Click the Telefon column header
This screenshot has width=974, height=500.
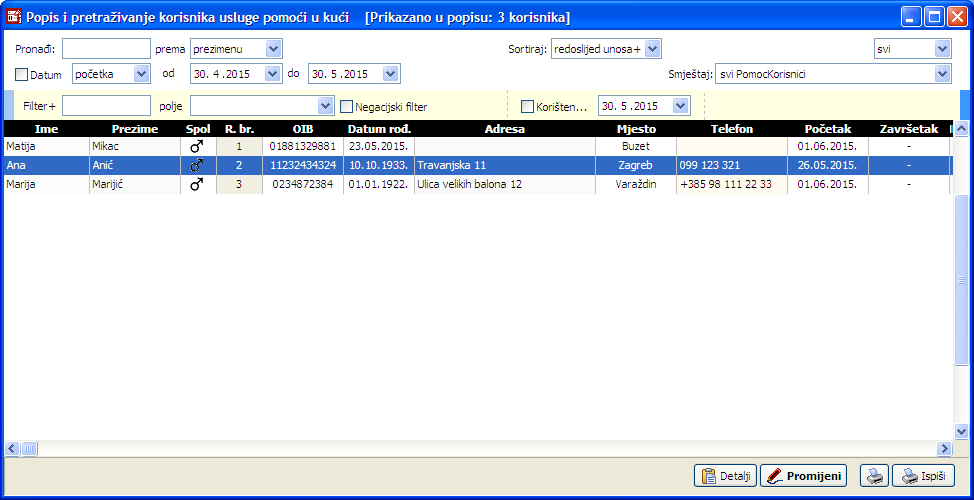(x=732, y=129)
